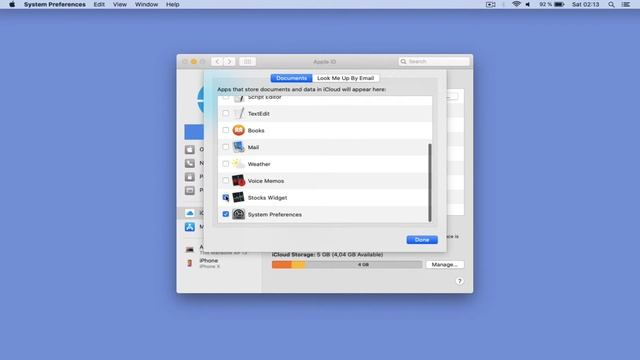This screenshot has width=640, height=360.
Task: Click the Mail app icon
Action: 238,147
